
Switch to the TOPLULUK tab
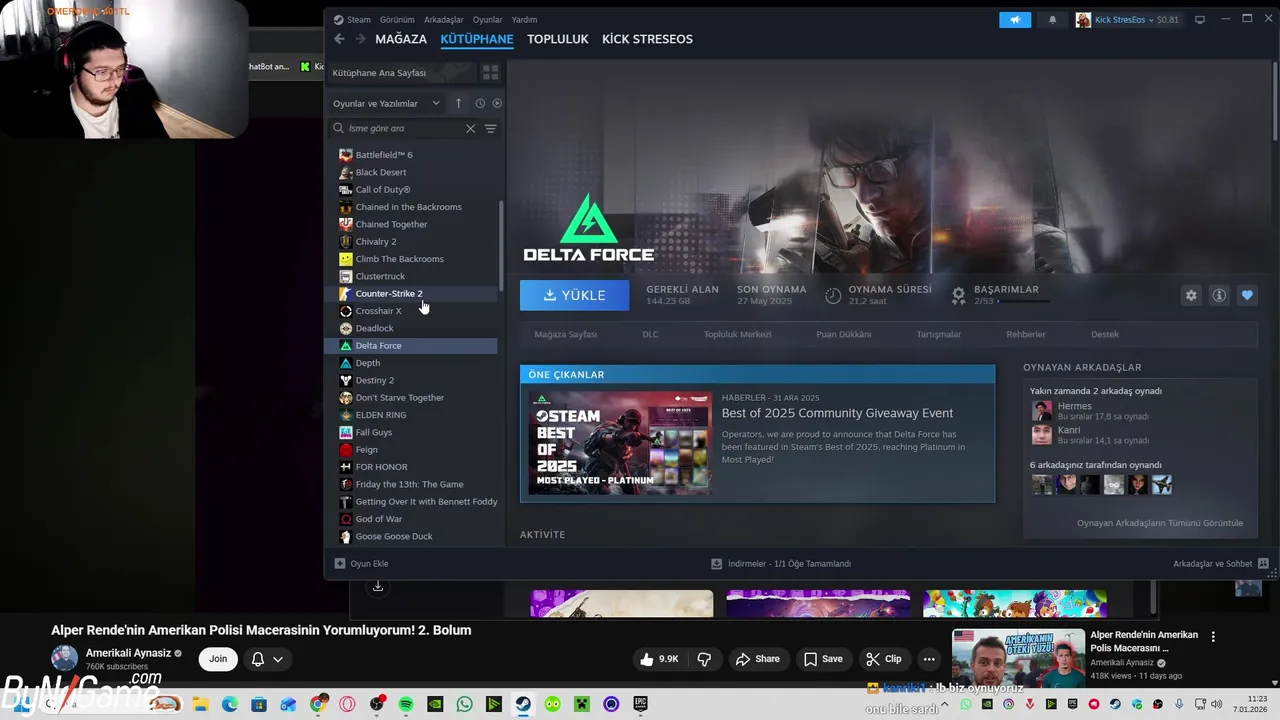[558, 39]
